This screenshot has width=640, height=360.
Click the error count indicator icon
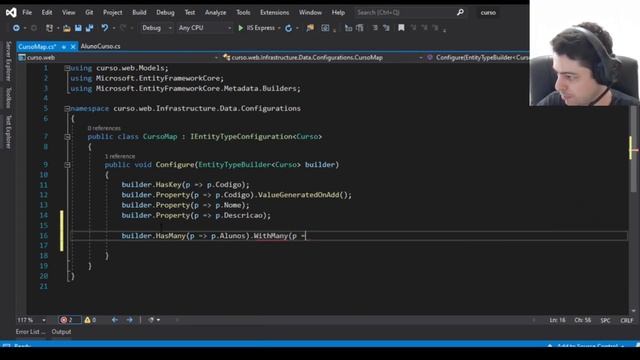64,320
